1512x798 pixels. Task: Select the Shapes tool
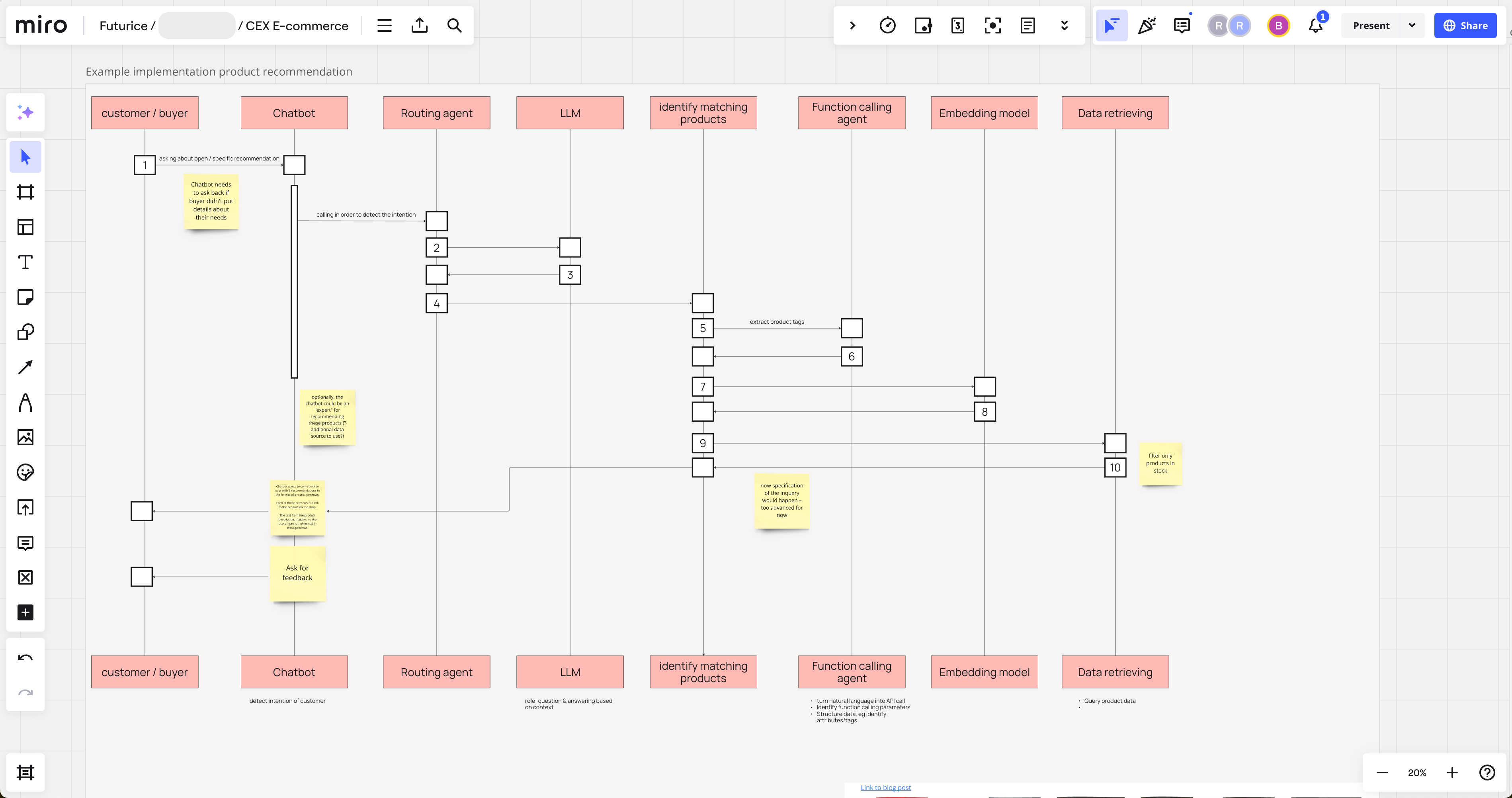[25, 332]
